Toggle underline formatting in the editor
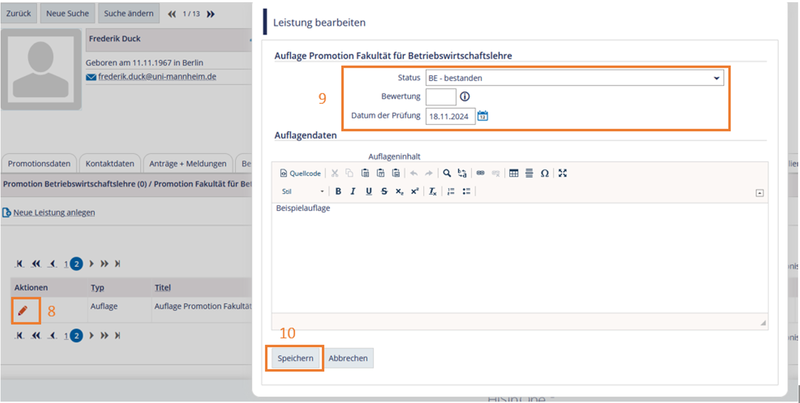The width and height of the screenshot is (800, 403). [368, 191]
